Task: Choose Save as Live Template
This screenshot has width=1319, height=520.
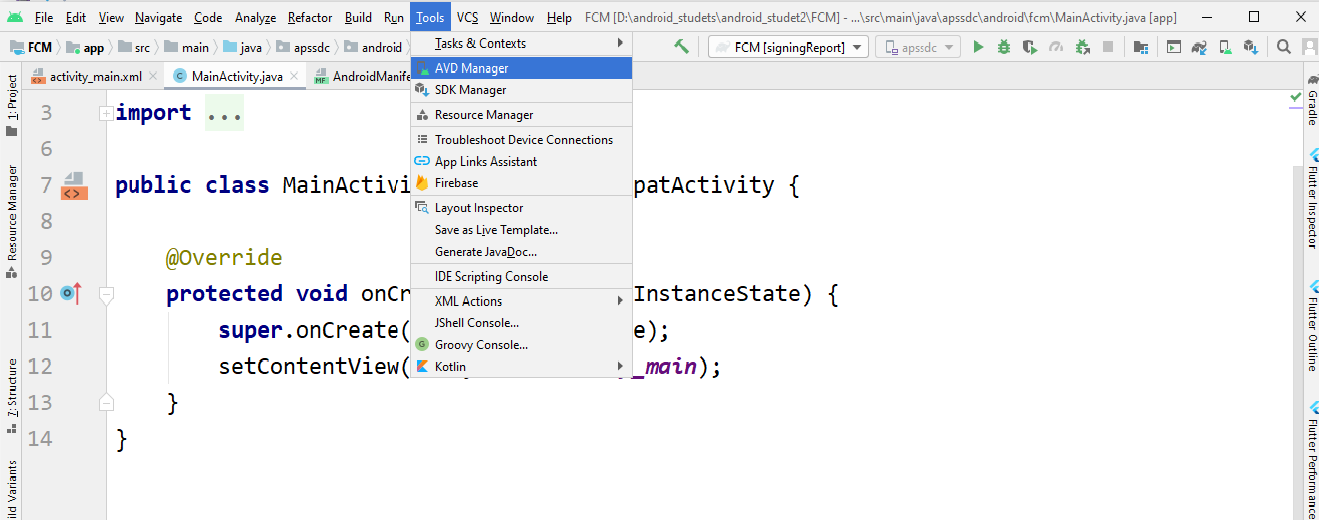Action: click(521, 230)
